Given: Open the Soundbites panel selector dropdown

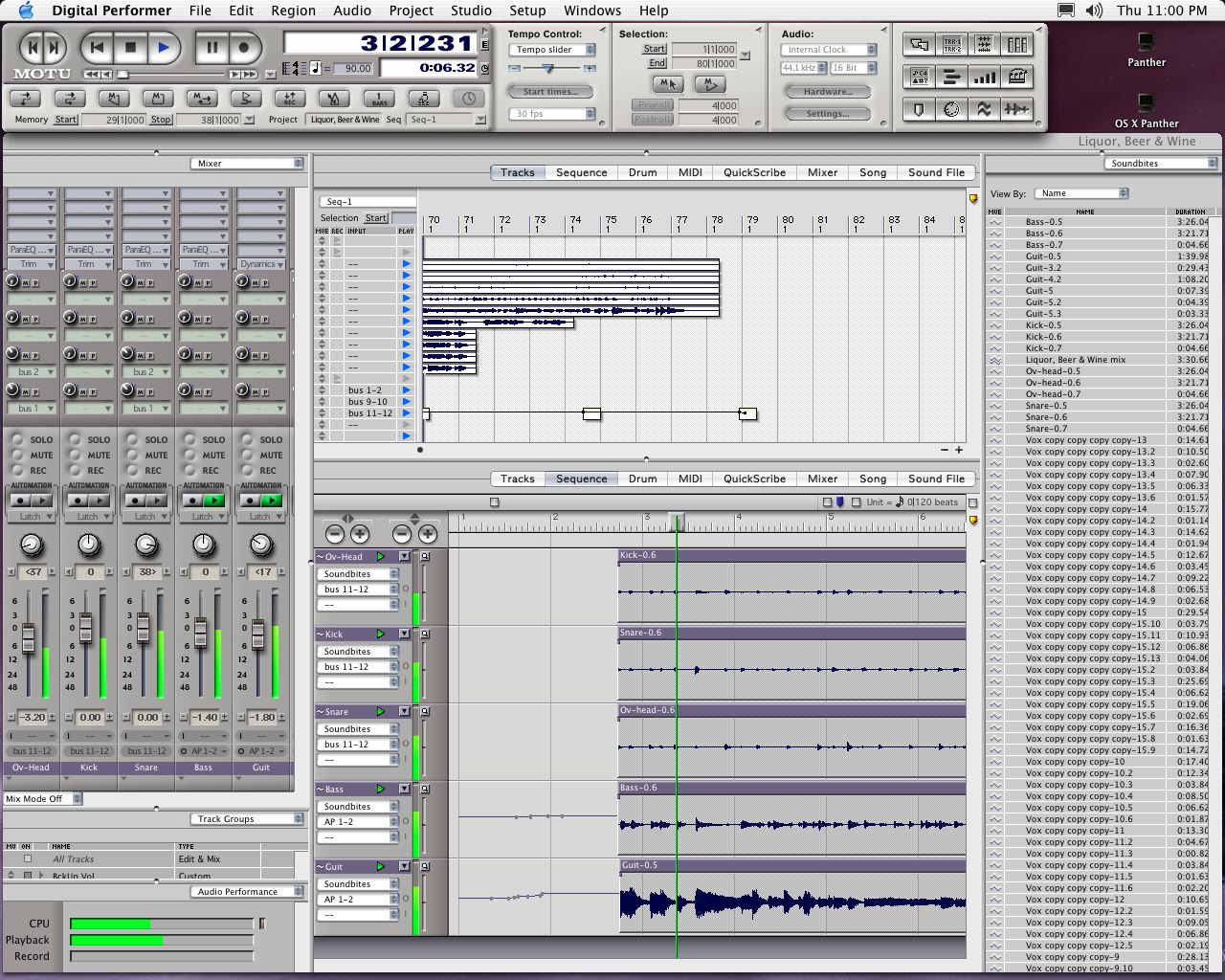Looking at the screenshot, I should coord(1162,164).
